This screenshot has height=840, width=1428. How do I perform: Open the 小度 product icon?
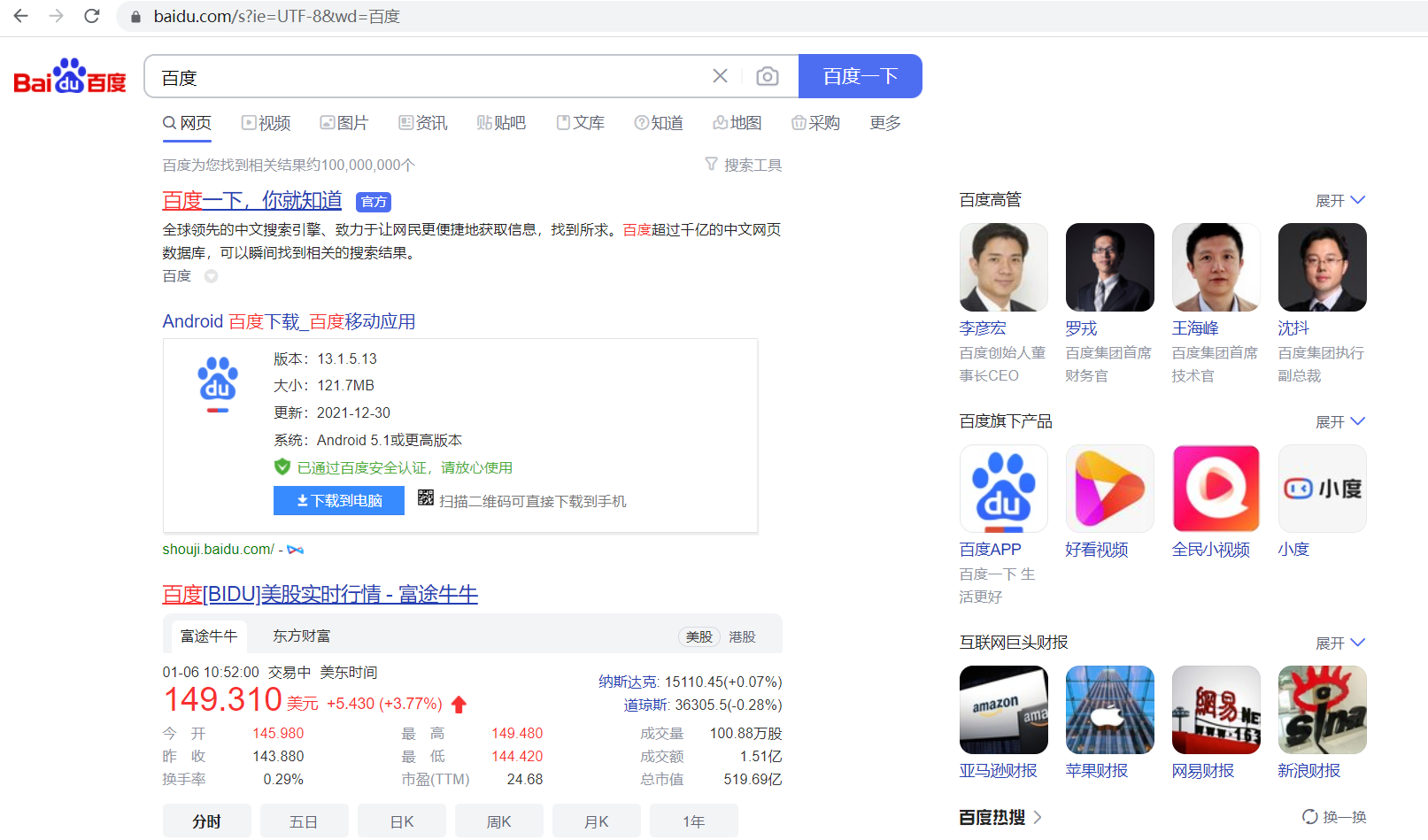click(x=1321, y=488)
